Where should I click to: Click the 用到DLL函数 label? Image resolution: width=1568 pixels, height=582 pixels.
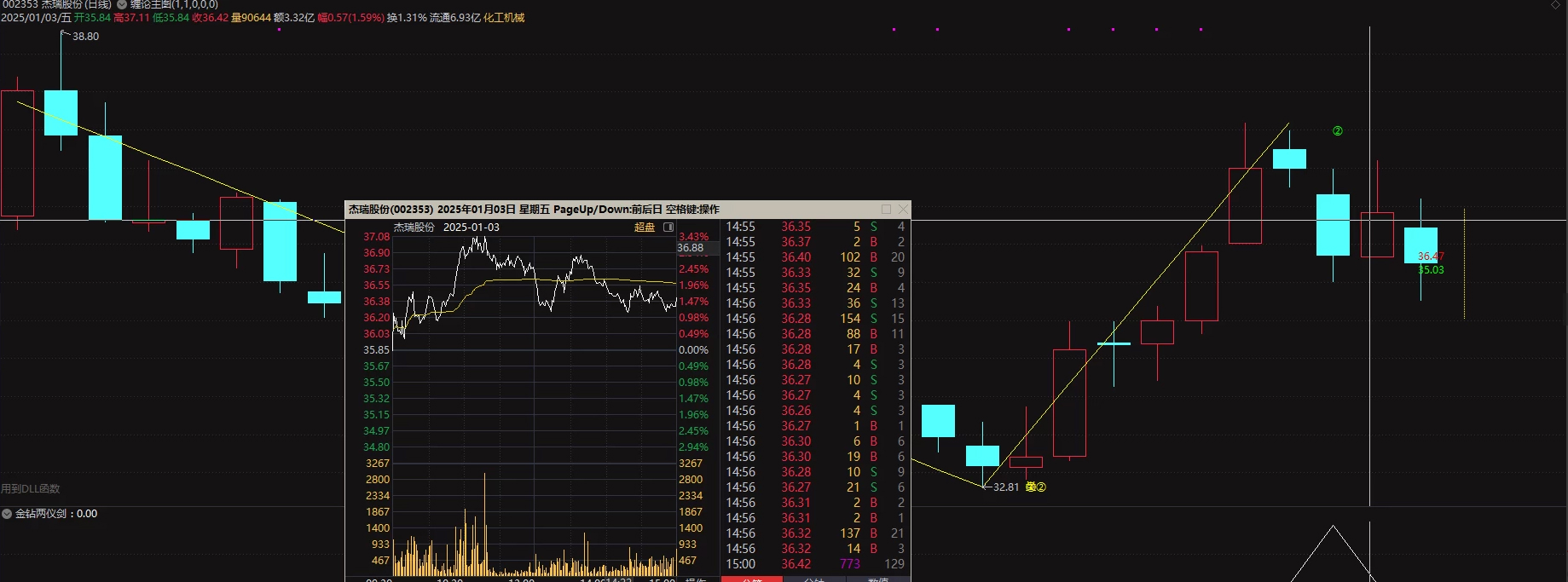31,489
